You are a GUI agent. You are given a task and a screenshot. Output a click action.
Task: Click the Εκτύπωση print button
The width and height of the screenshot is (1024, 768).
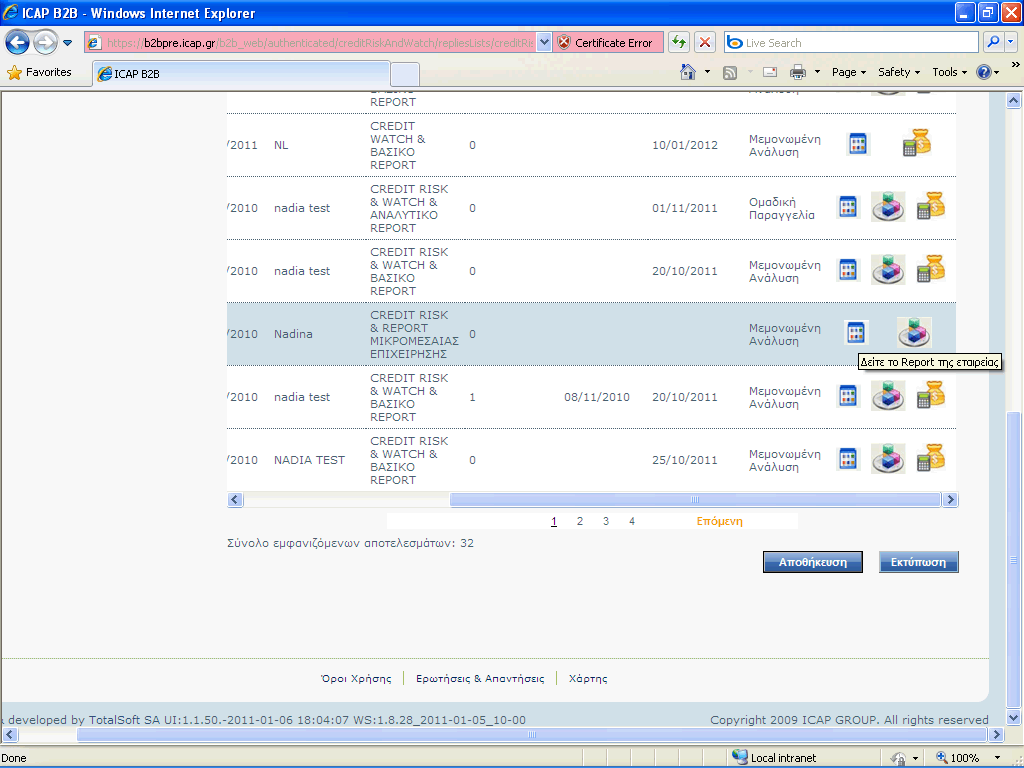tap(918, 562)
